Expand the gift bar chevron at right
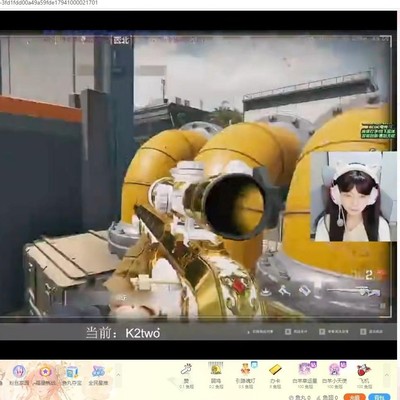 [387, 375]
